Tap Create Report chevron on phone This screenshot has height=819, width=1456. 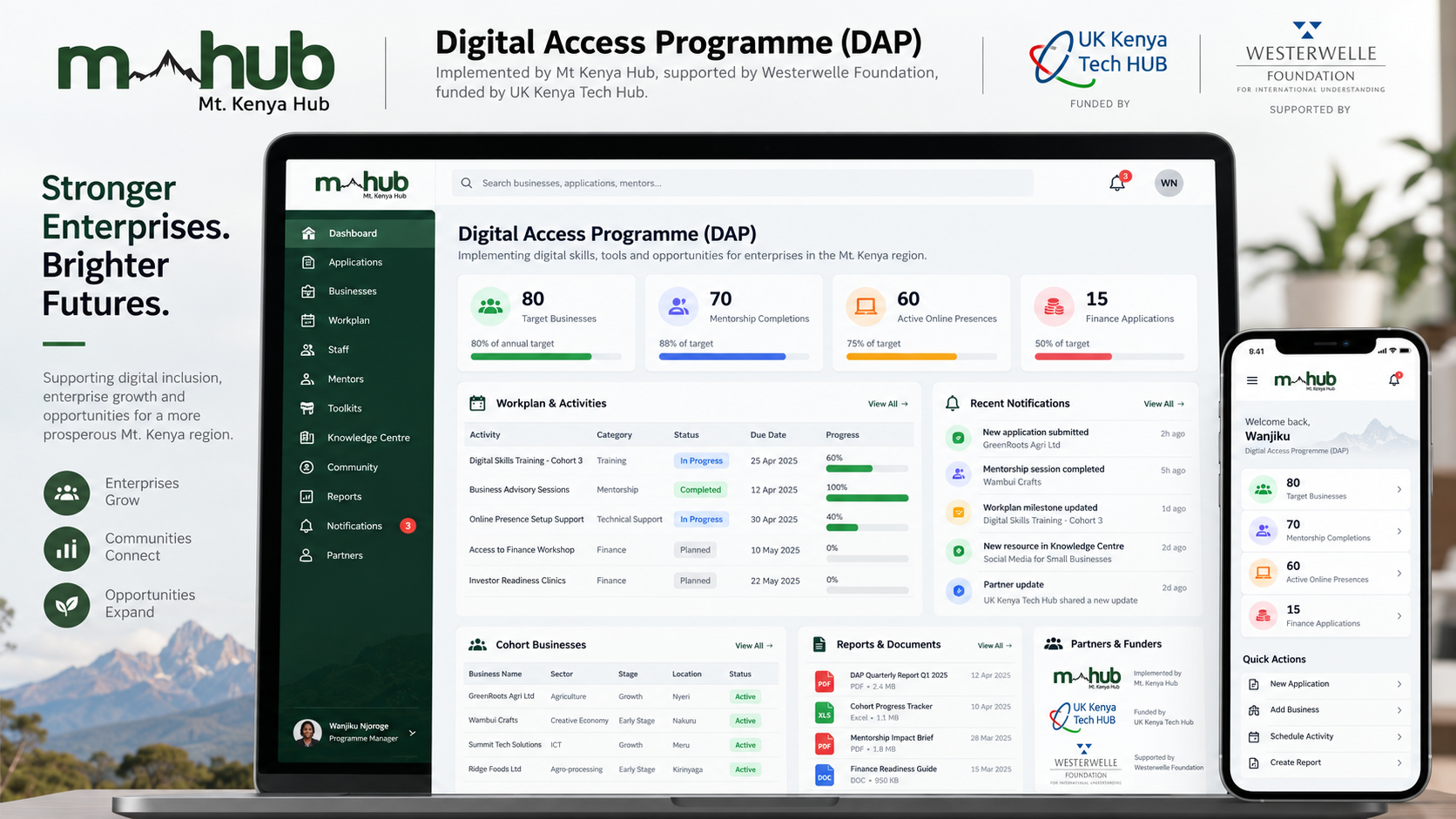[1399, 763]
